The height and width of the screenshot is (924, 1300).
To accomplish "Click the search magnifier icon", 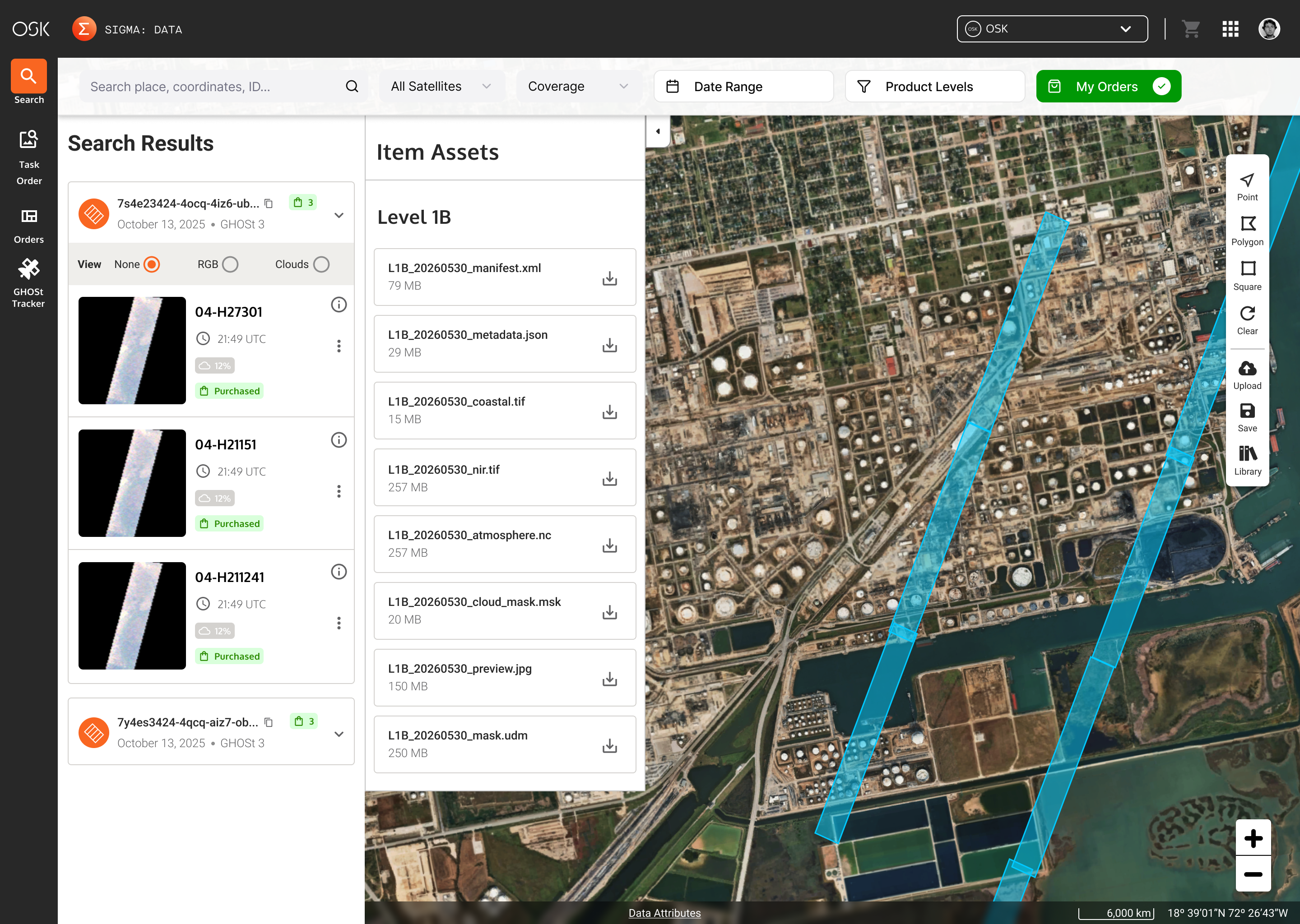I will pos(352,87).
